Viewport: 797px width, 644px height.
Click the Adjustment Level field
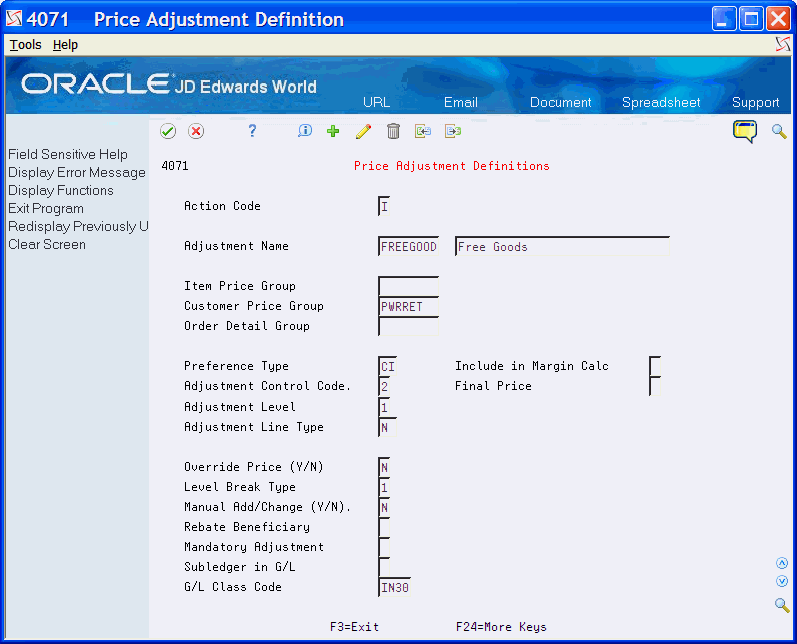click(x=384, y=407)
